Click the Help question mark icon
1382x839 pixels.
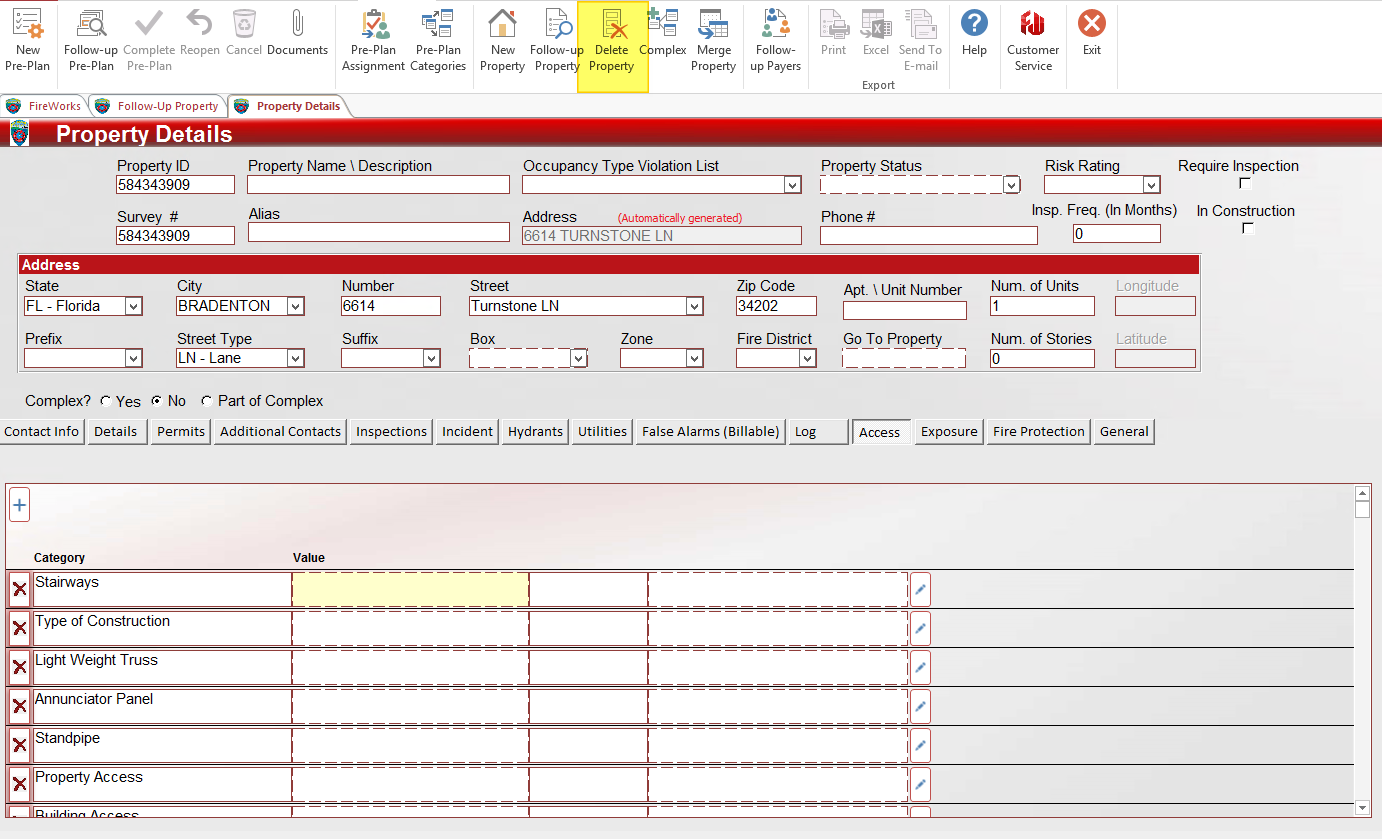tap(974, 32)
